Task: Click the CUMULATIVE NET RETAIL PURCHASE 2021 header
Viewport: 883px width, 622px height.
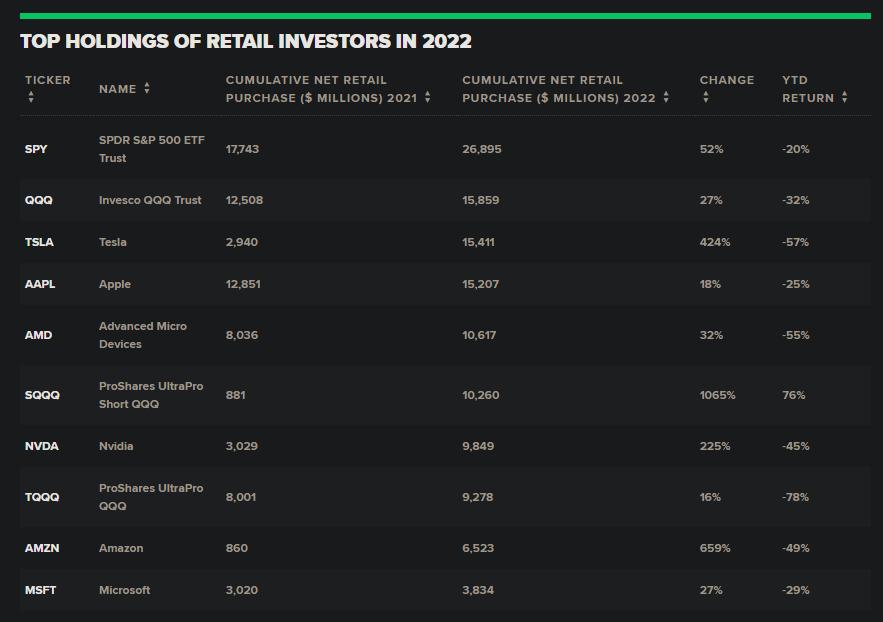Action: 322,89
